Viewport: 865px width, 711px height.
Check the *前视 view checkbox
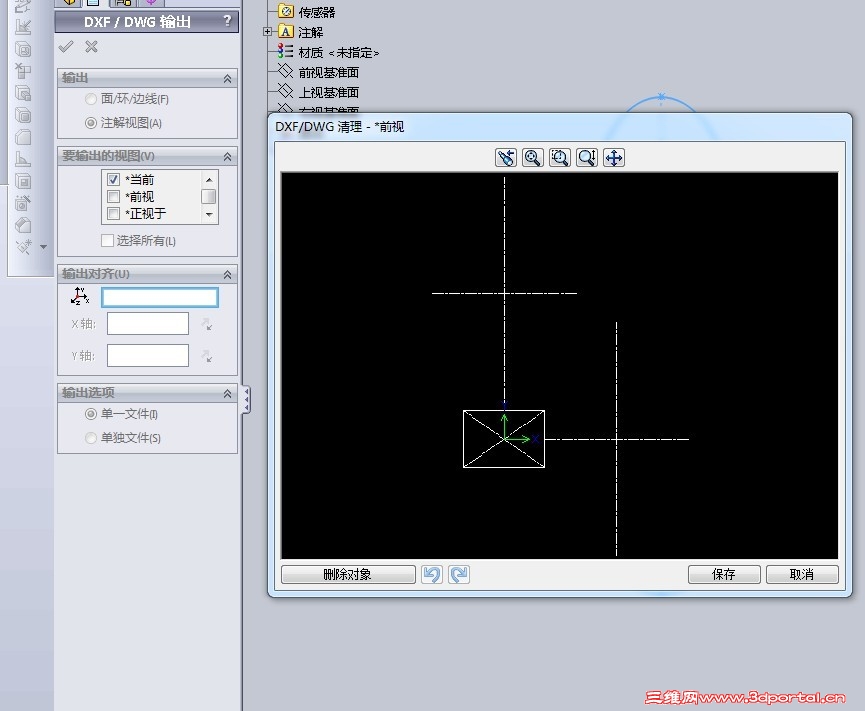pos(114,196)
